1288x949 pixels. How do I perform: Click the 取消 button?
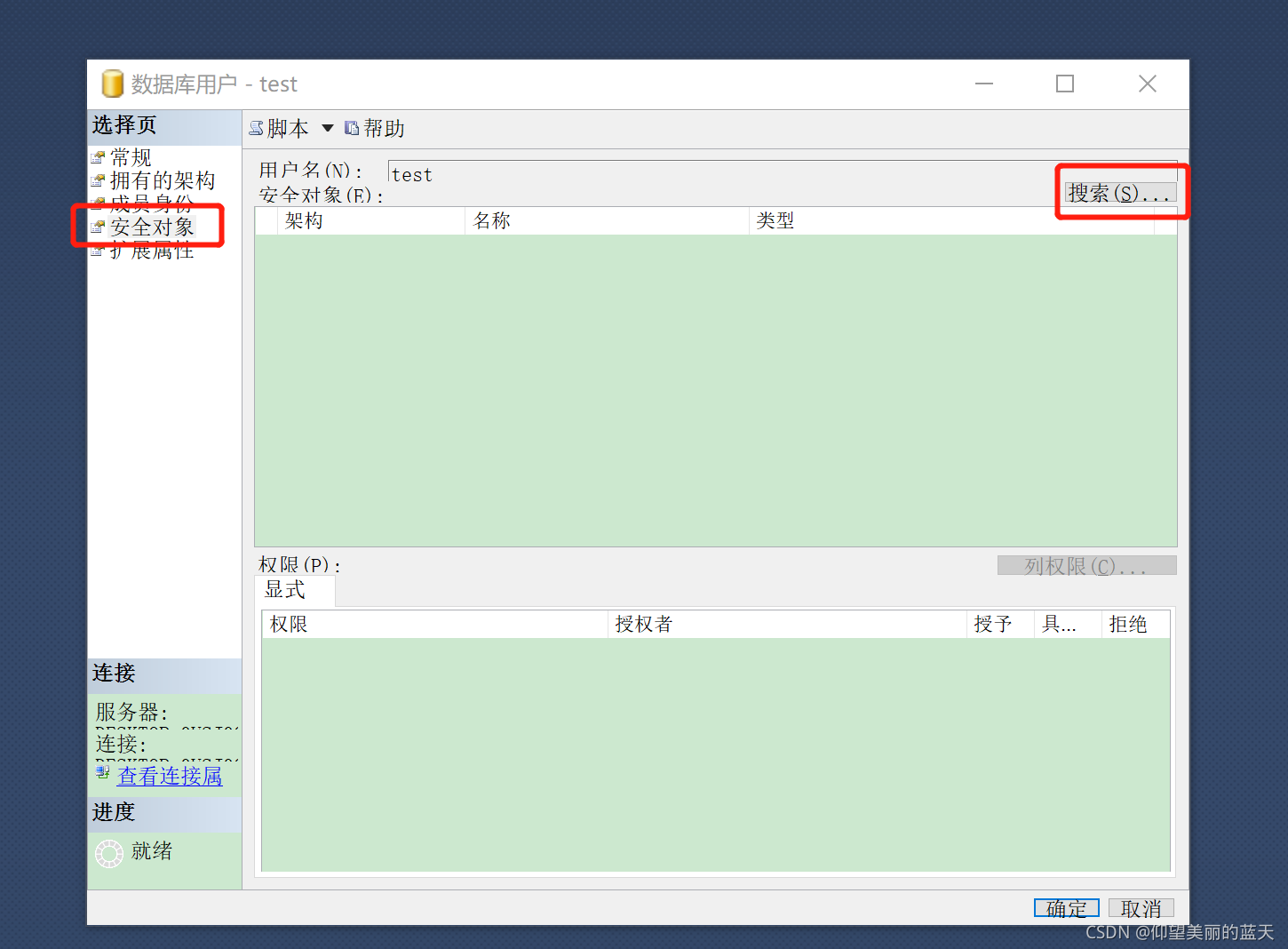click(x=1141, y=907)
